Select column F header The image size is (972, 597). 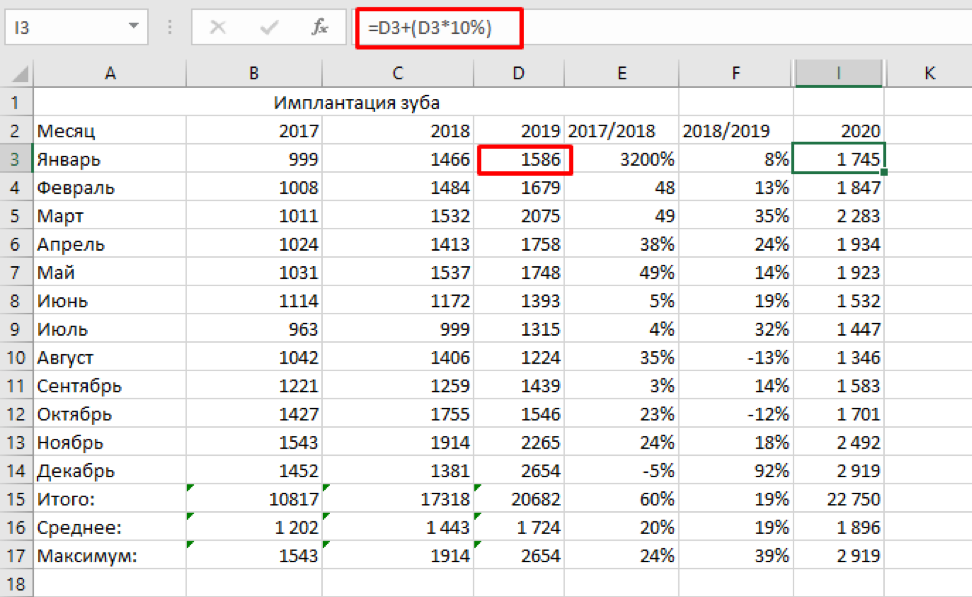coord(736,73)
